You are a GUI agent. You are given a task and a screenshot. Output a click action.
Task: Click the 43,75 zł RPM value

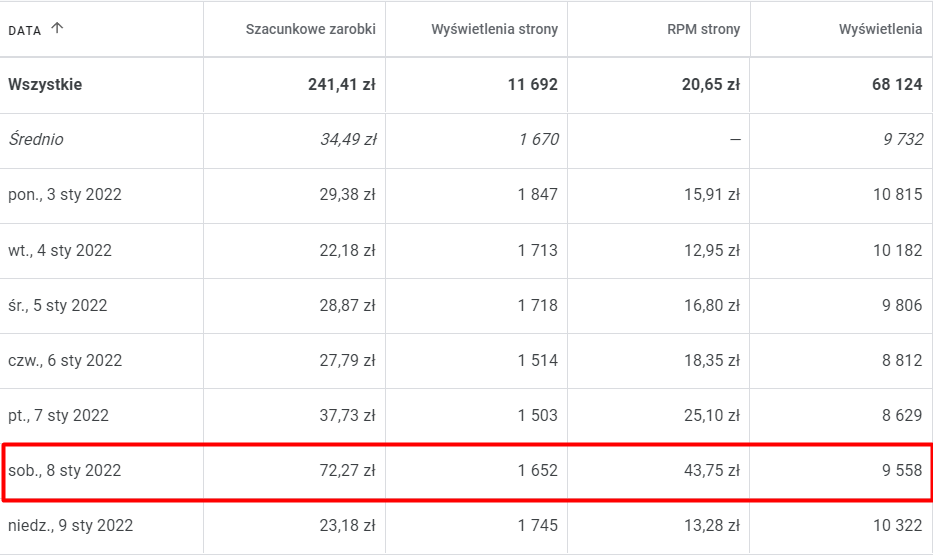[711, 470]
